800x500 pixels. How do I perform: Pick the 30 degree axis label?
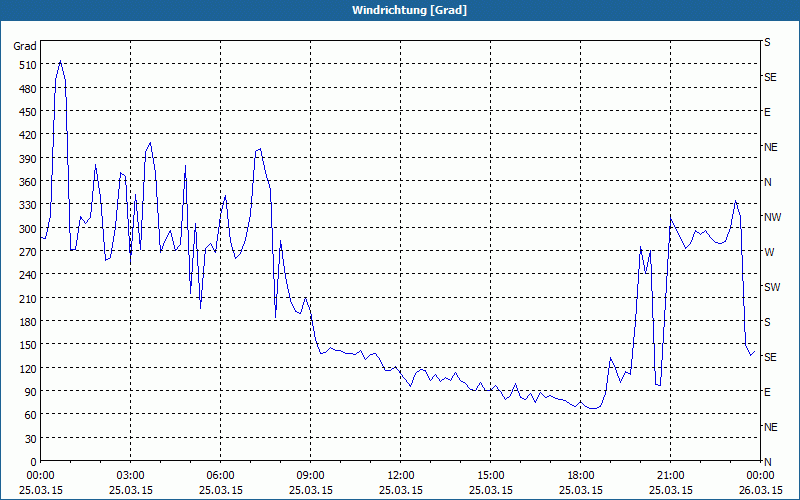[31, 438]
